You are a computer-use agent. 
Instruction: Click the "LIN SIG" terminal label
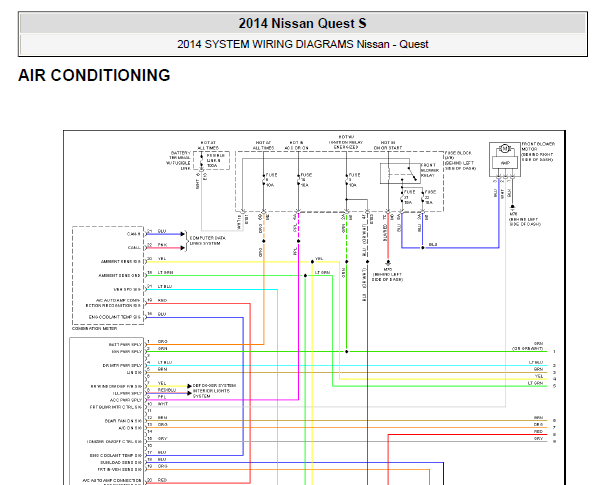pyautogui.click(x=134, y=372)
